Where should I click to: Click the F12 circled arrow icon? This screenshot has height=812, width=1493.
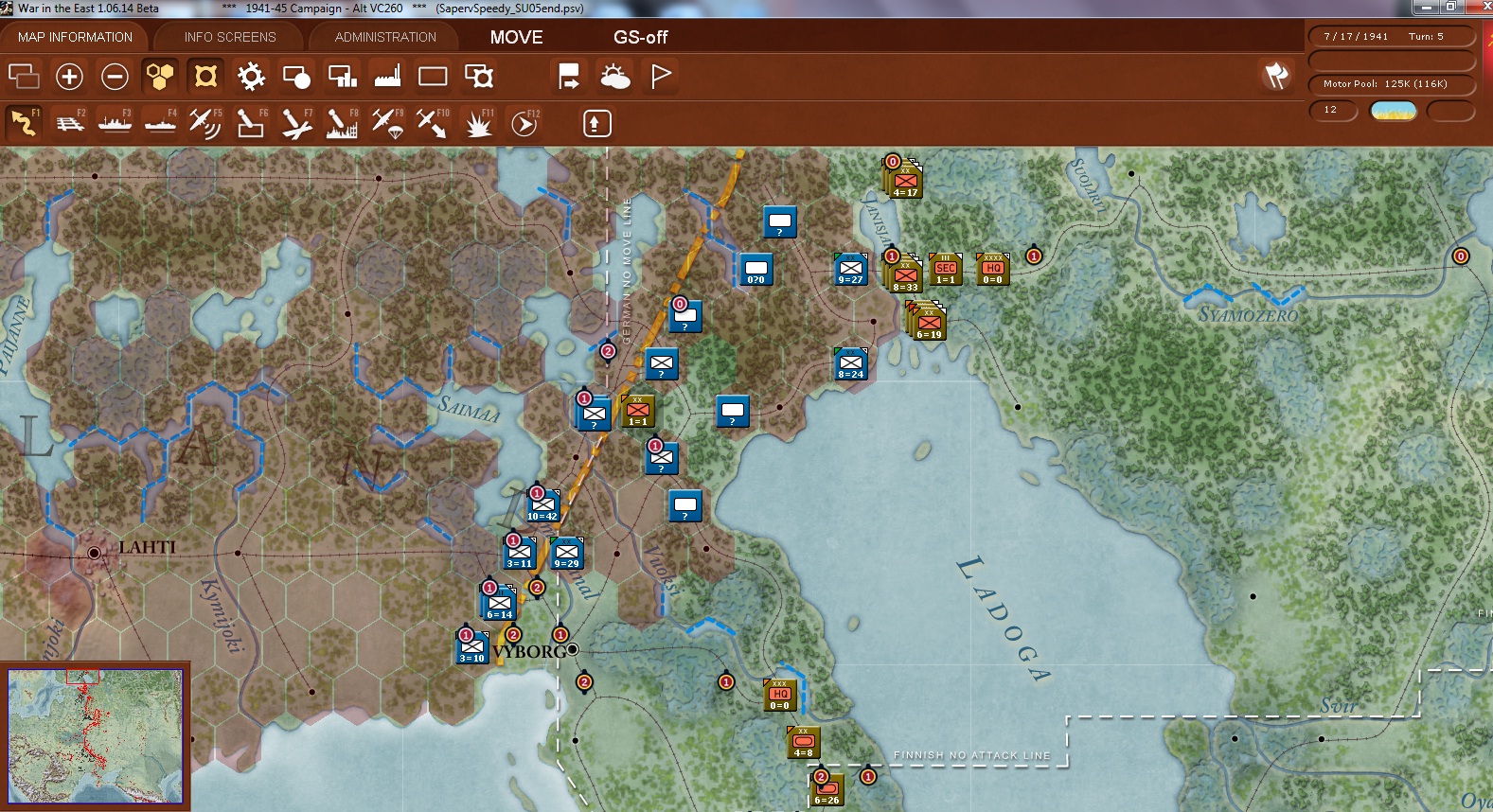tap(524, 123)
